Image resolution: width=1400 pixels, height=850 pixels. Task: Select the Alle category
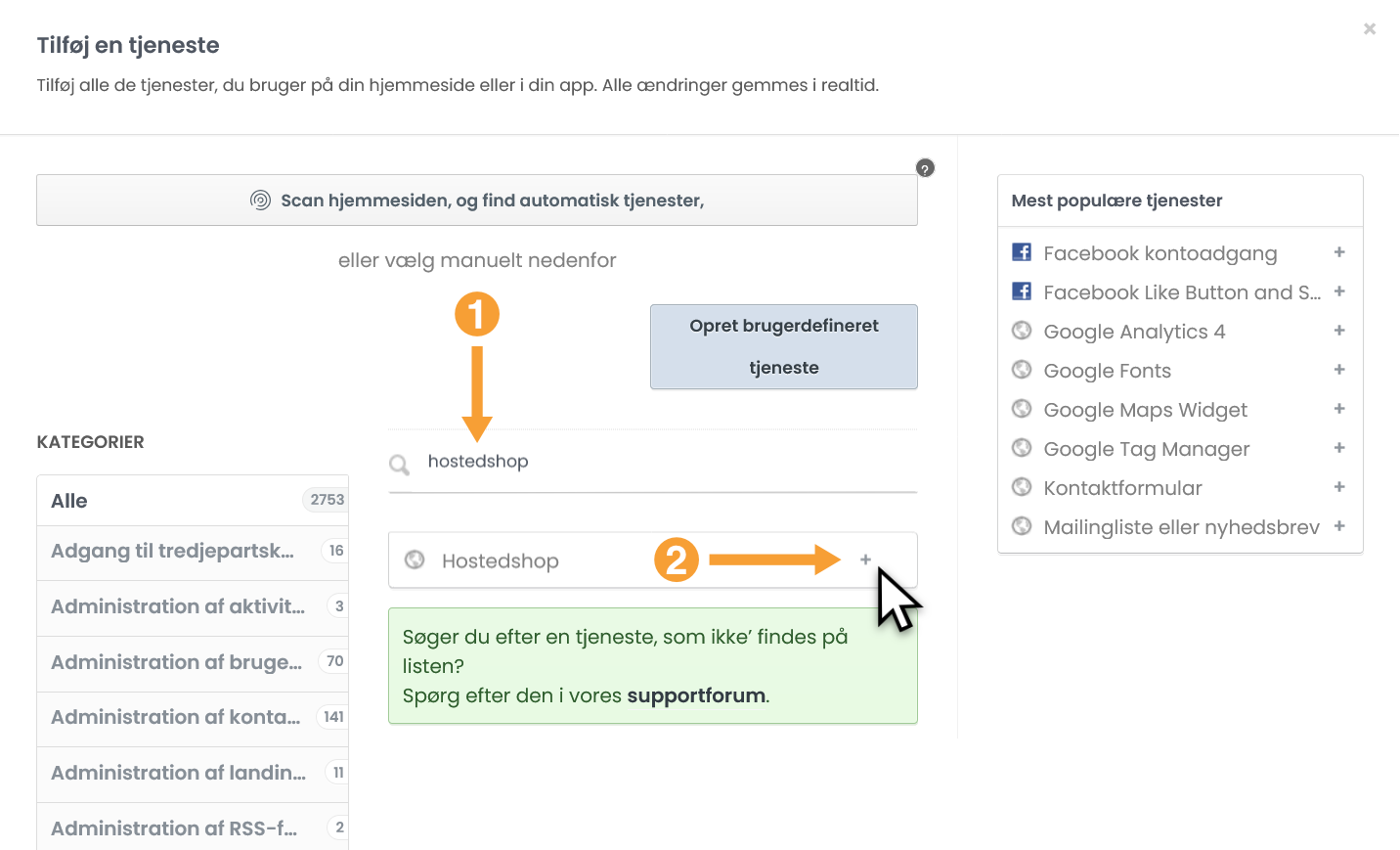193,501
